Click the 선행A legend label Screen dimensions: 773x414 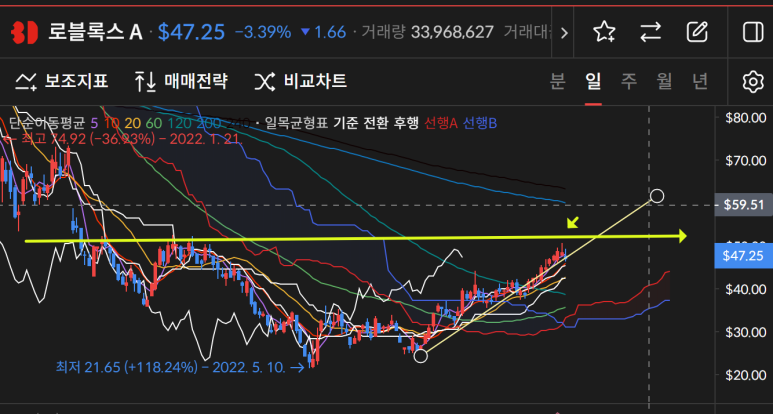coord(441,123)
